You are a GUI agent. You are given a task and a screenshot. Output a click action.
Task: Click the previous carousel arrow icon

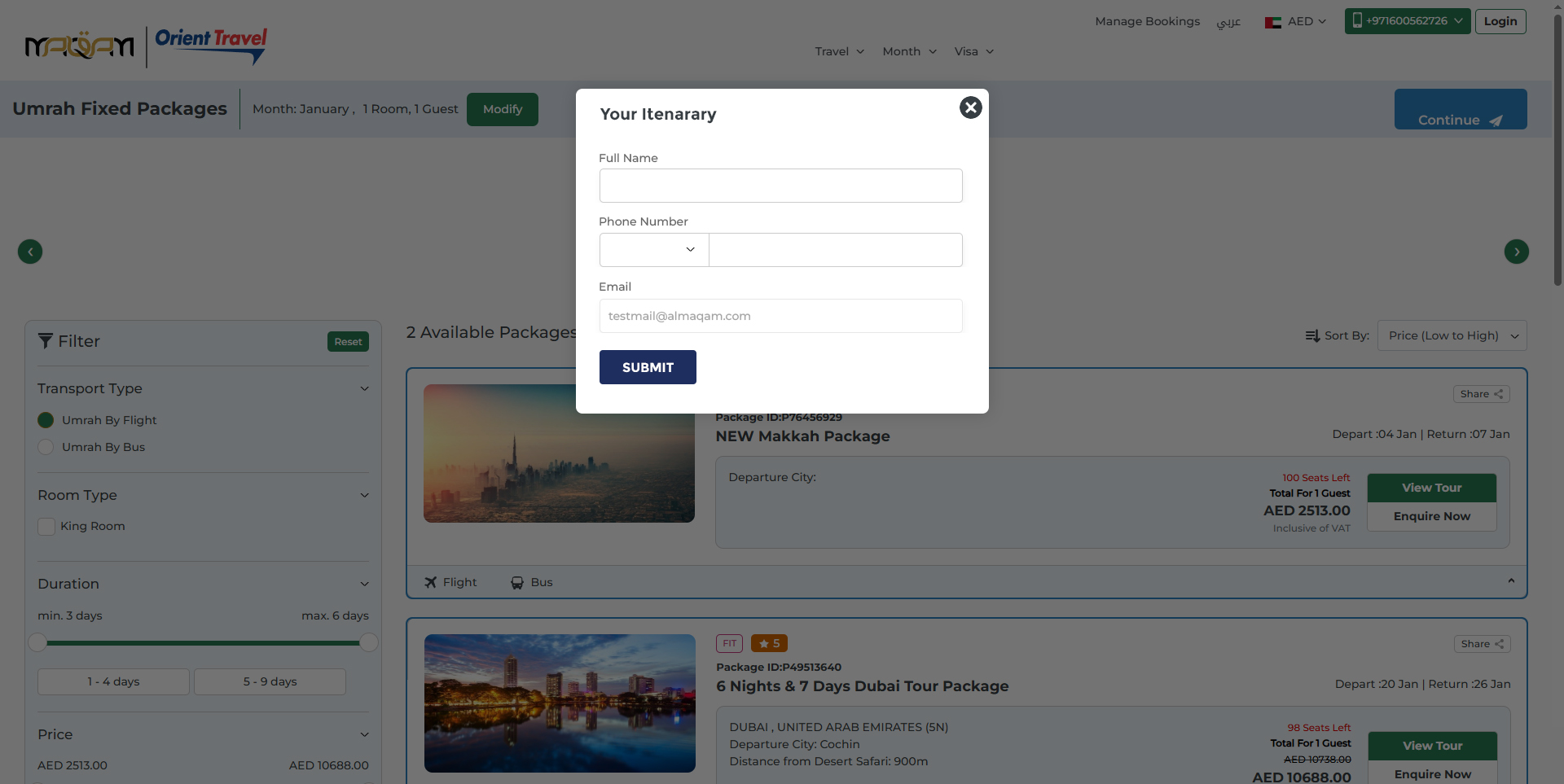coord(30,252)
